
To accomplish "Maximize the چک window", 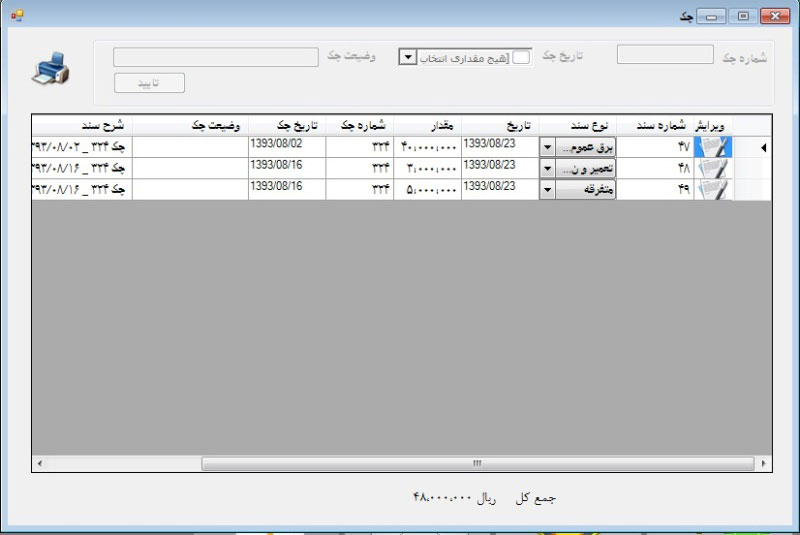I will (x=743, y=16).
